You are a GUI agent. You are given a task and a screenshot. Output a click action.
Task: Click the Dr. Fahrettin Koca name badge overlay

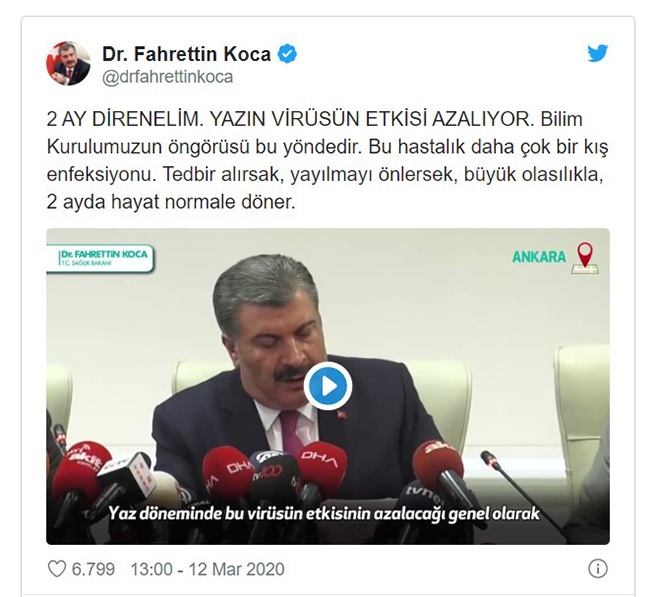point(101,259)
